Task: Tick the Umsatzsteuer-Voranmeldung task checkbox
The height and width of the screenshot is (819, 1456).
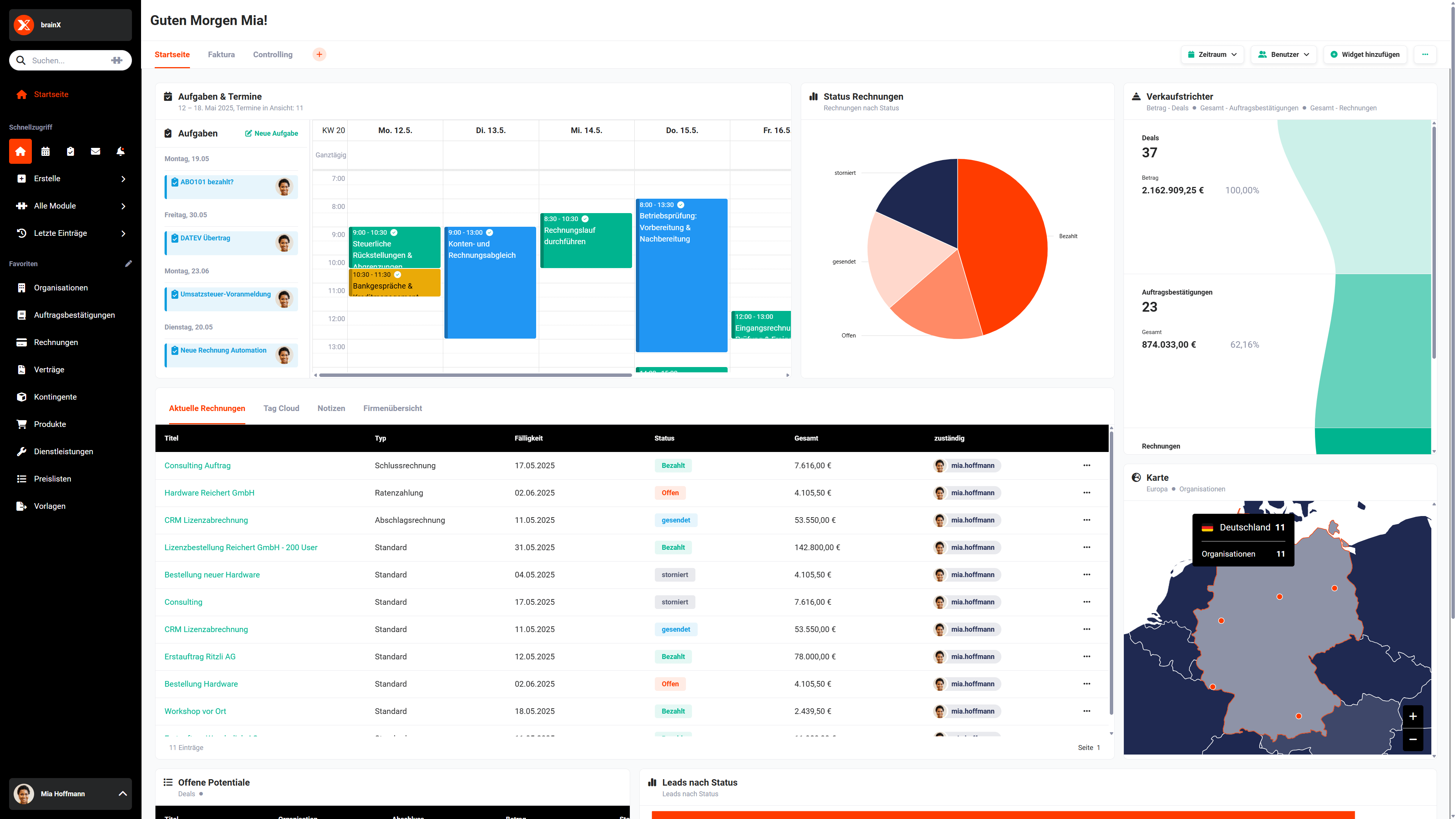Action: (175, 295)
